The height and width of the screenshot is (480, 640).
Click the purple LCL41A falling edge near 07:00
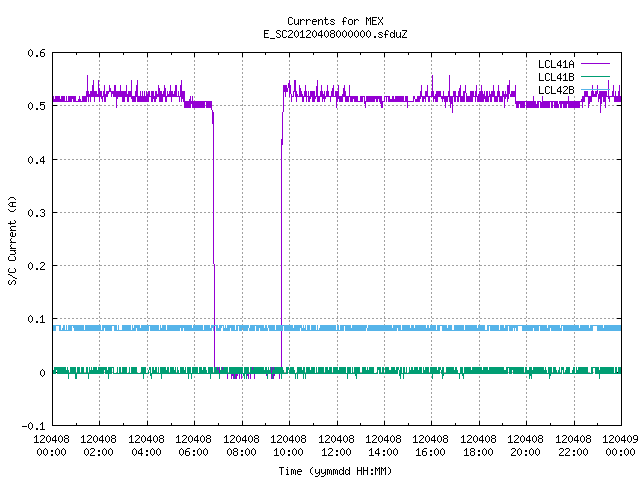pyautogui.click(x=213, y=237)
